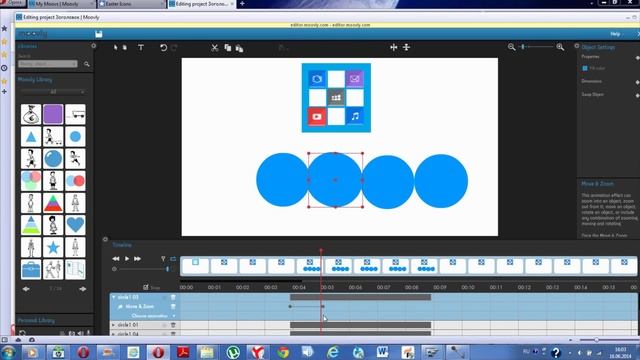The height and width of the screenshot is (360, 640).
Task: Go to the previous library page
Action: 26,289
